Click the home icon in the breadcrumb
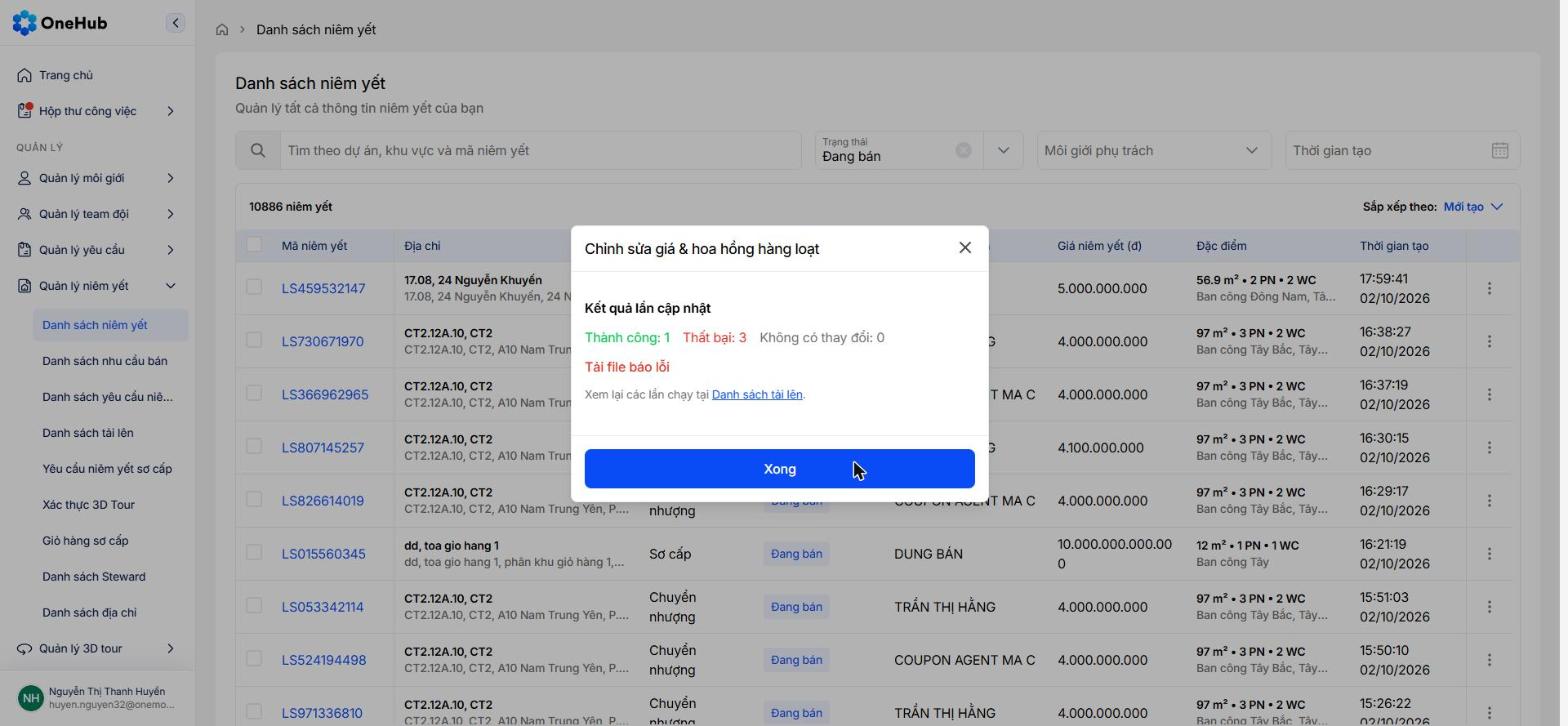 point(222,30)
